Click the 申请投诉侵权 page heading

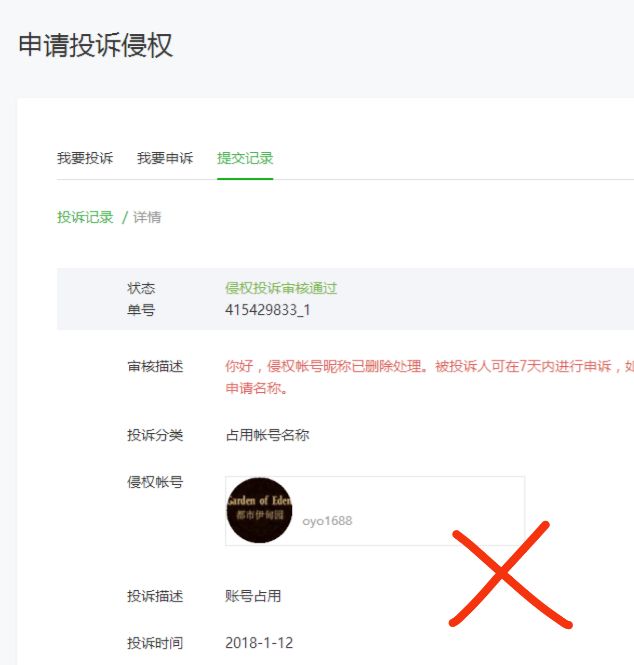tap(95, 45)
